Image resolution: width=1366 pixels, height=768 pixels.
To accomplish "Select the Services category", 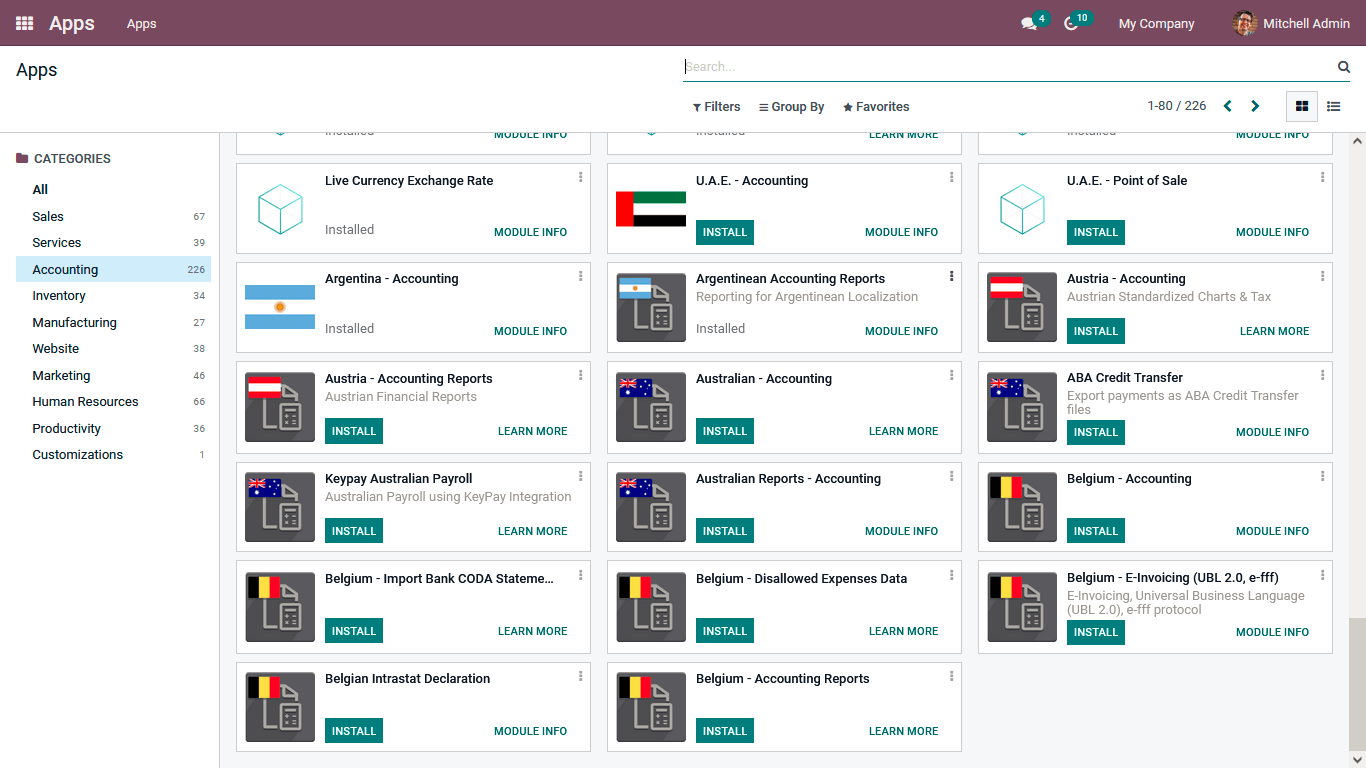I will tap(113, 242).
